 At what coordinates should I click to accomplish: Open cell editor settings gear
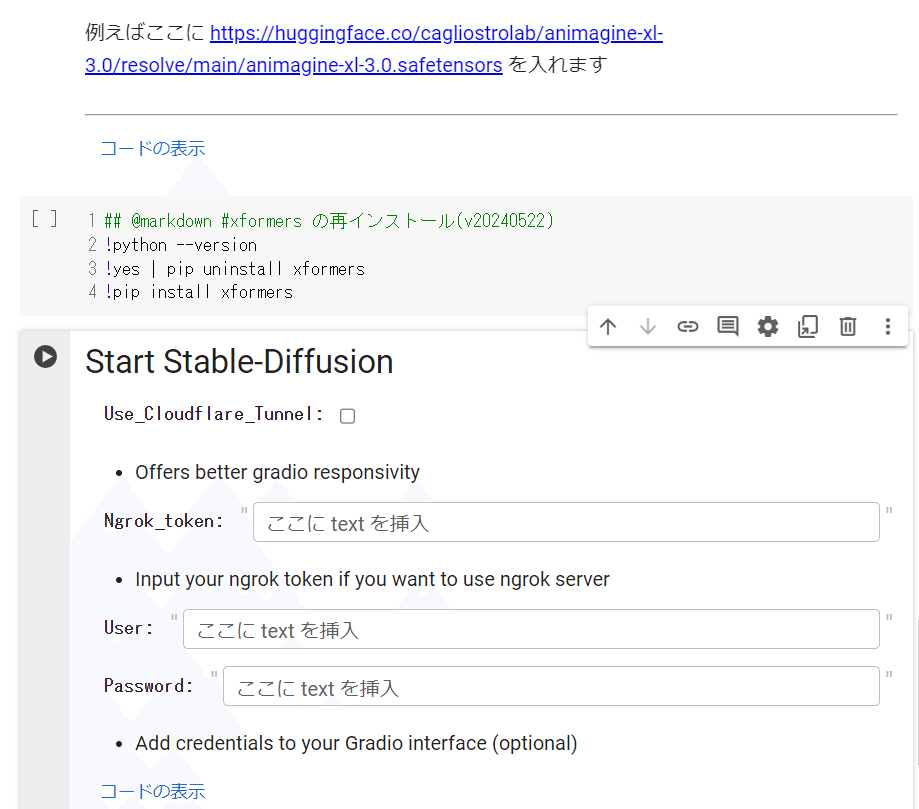tap(768, 327)
